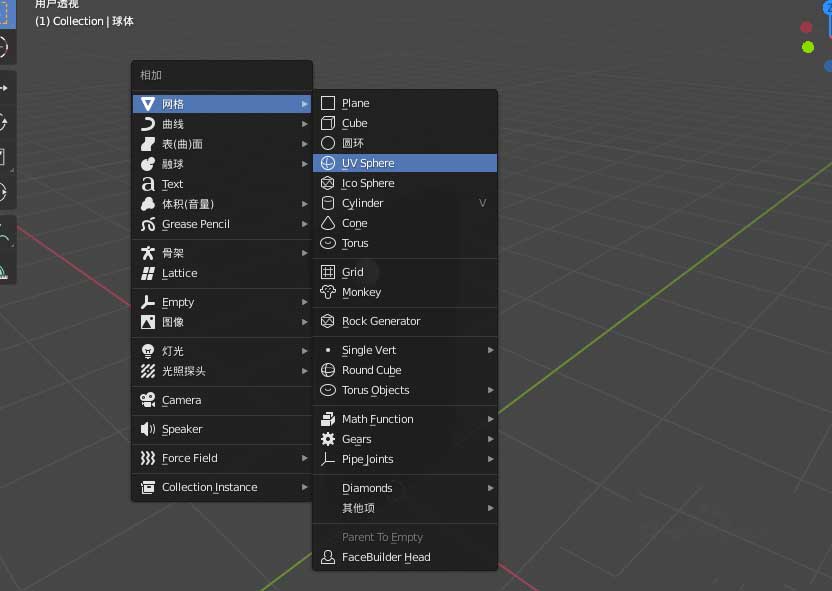The image size is (832, 591).
Task: Click the Monkey head icon
Action: [x=328, y=292]
